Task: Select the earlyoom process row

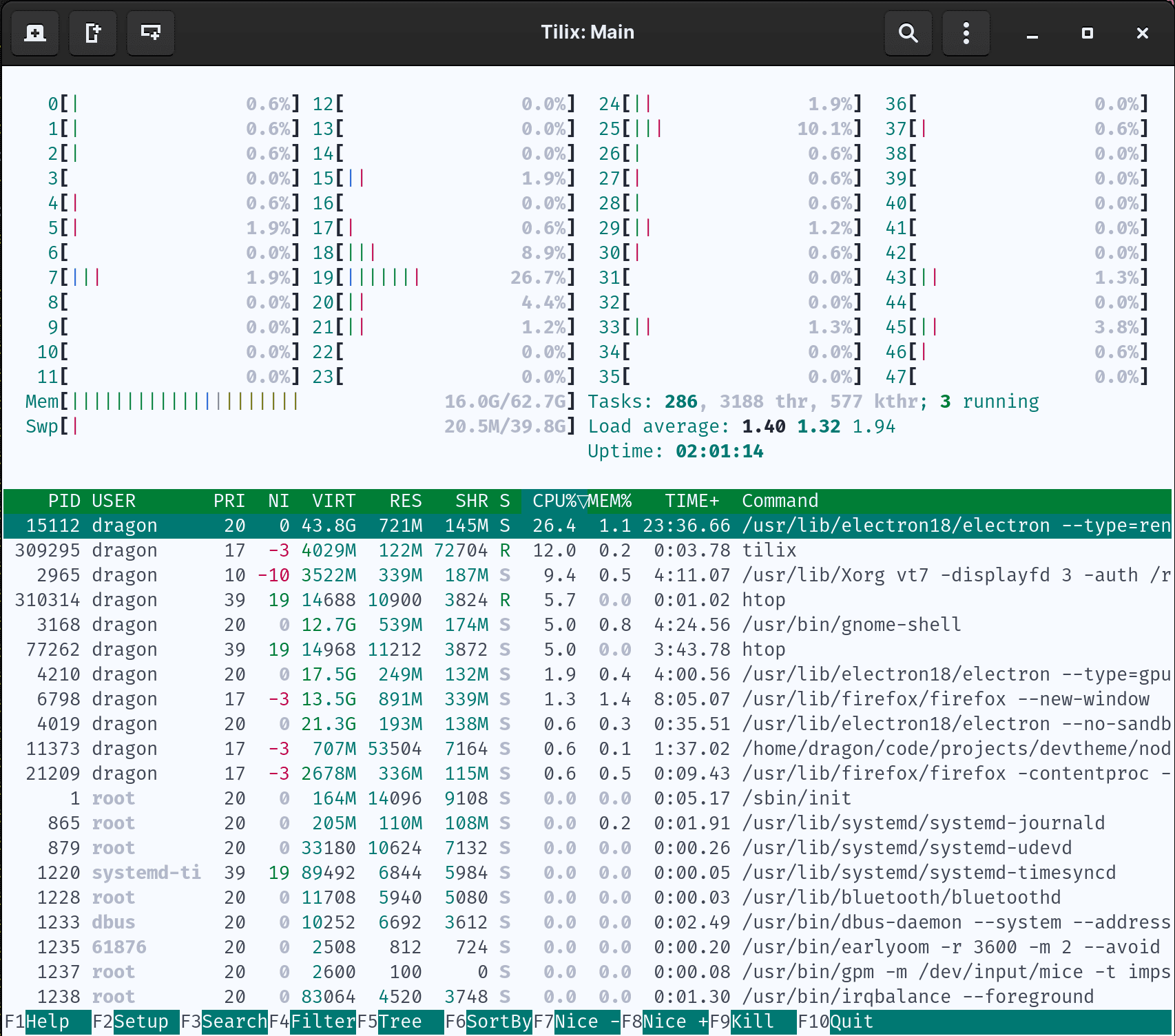Action: [x=587, y=947]
